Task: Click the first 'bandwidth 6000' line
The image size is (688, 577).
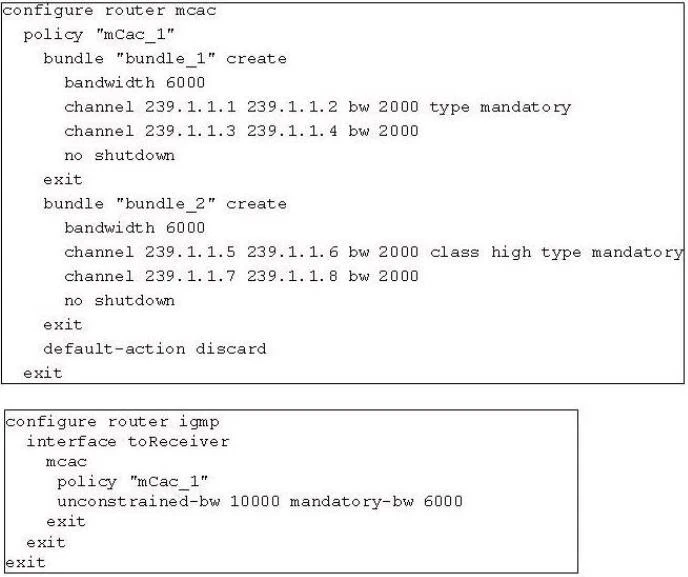Action: pyautogui.click(x=135, y=82)
